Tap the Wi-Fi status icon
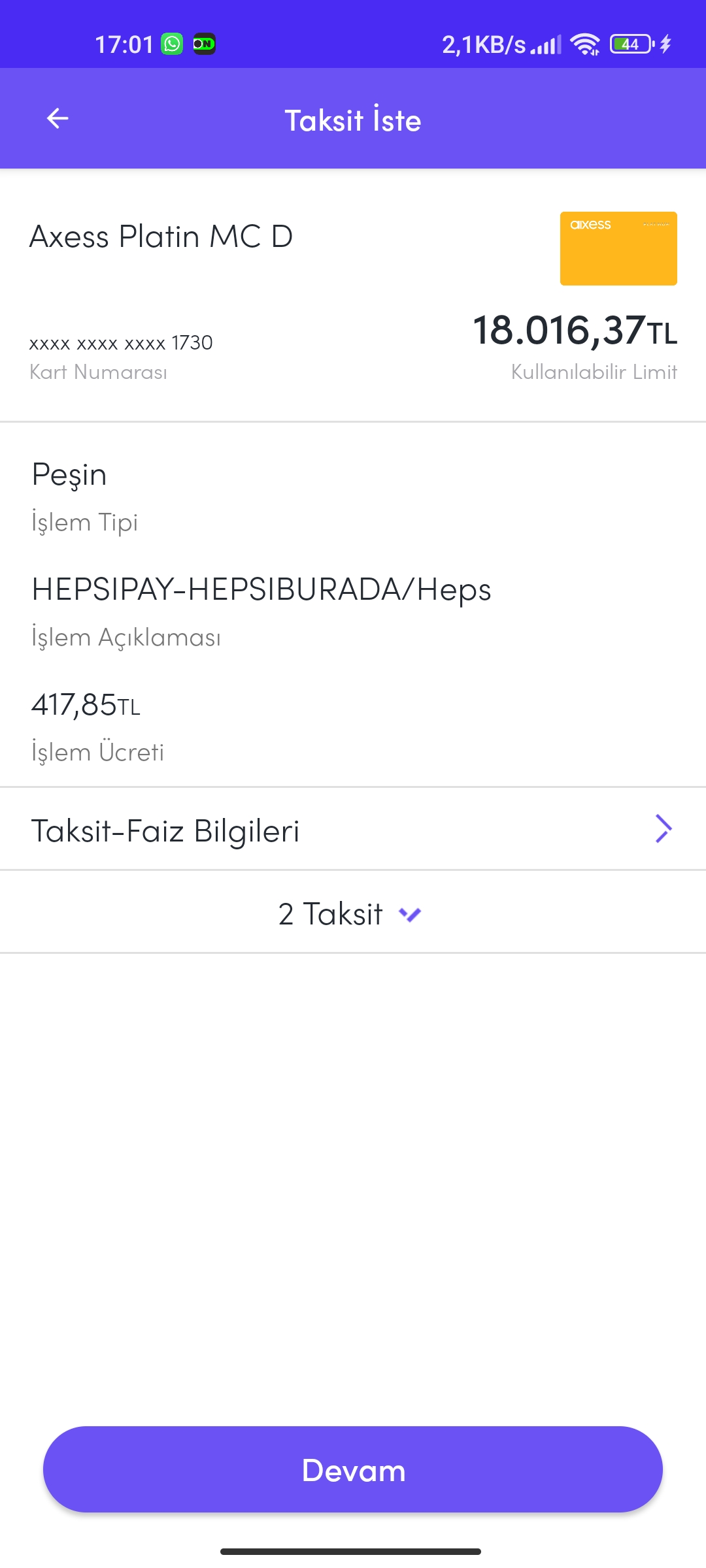The image size is (706, 1568). [584, 44]
